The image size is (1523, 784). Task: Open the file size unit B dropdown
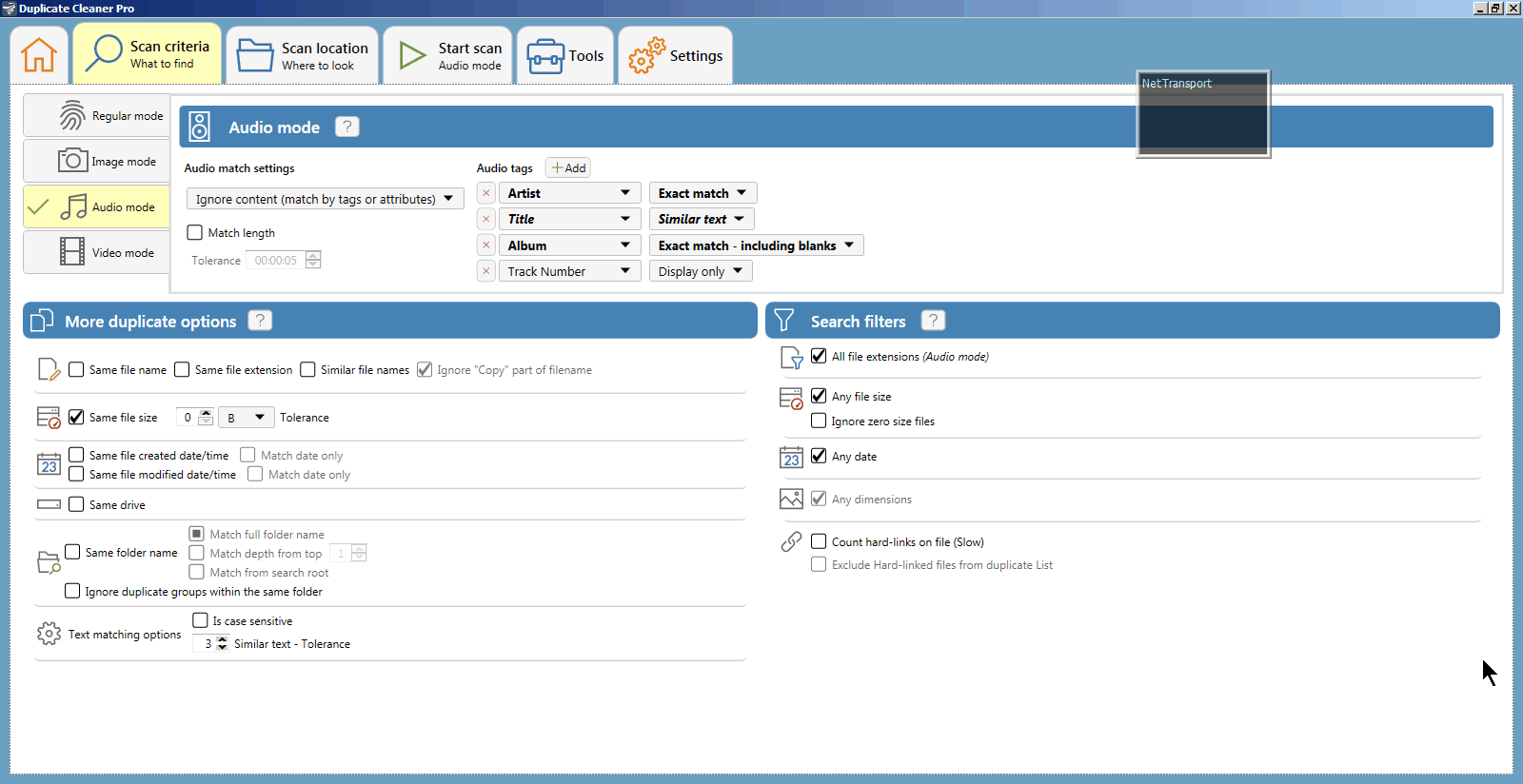click(247, 417)
